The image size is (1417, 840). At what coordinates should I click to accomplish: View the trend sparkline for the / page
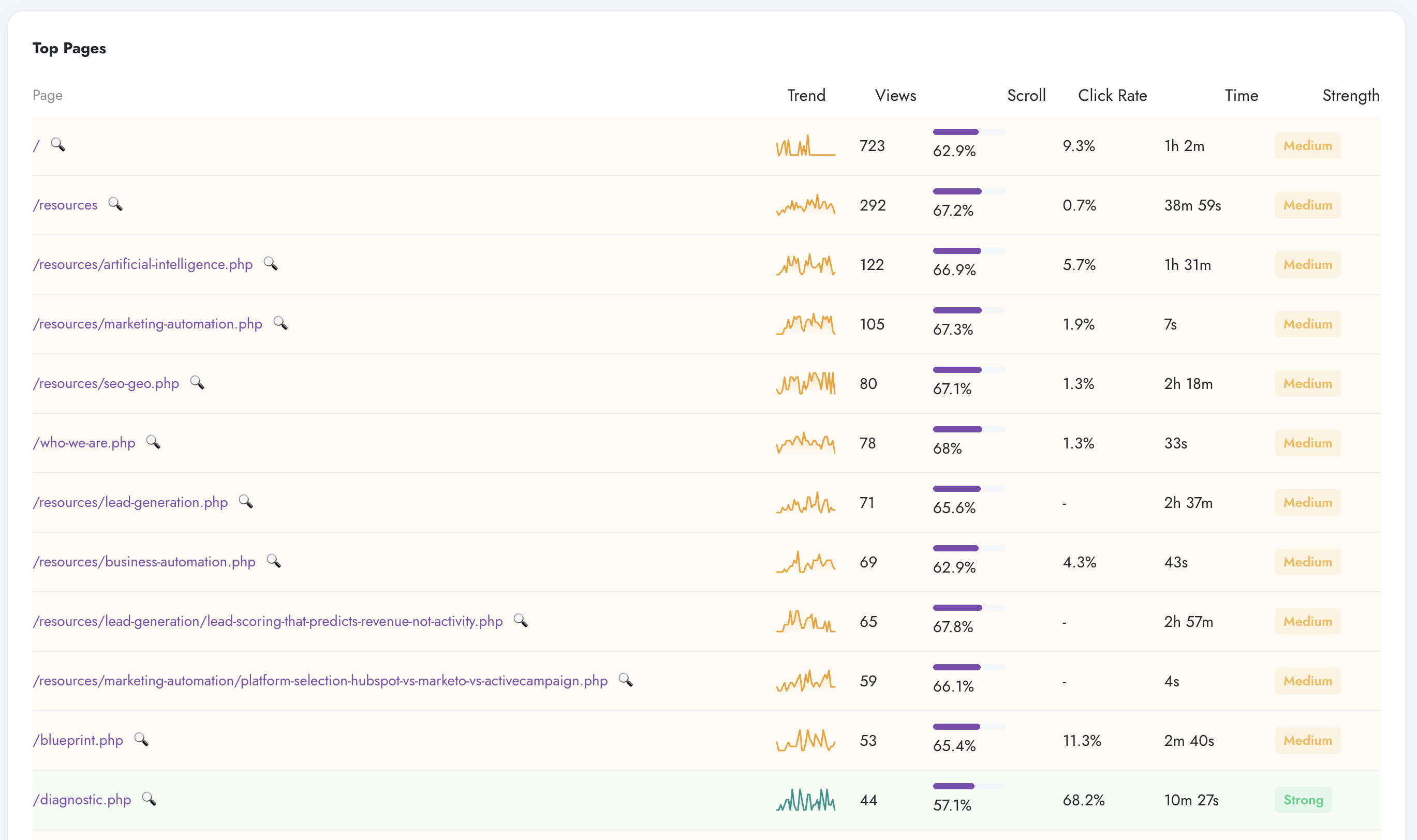pos(805,145)
